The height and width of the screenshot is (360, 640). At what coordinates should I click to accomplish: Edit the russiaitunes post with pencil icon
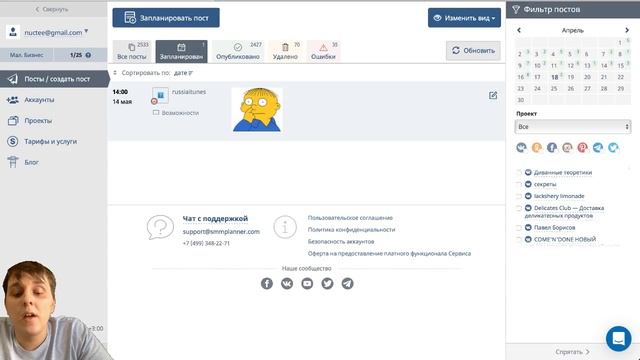click(493, 96)
